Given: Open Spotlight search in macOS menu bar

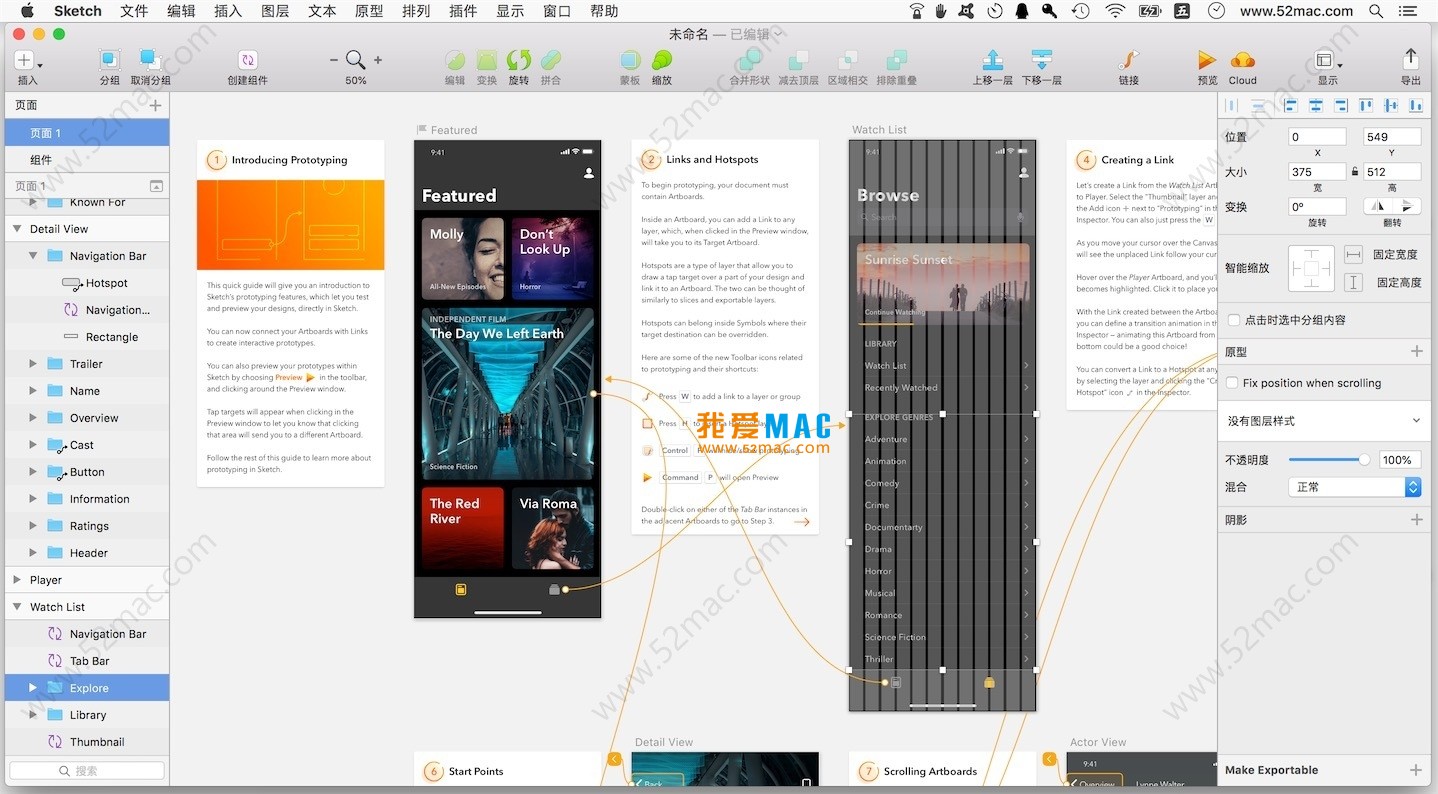Looking at the screenshot, I should click(1376, 11).
